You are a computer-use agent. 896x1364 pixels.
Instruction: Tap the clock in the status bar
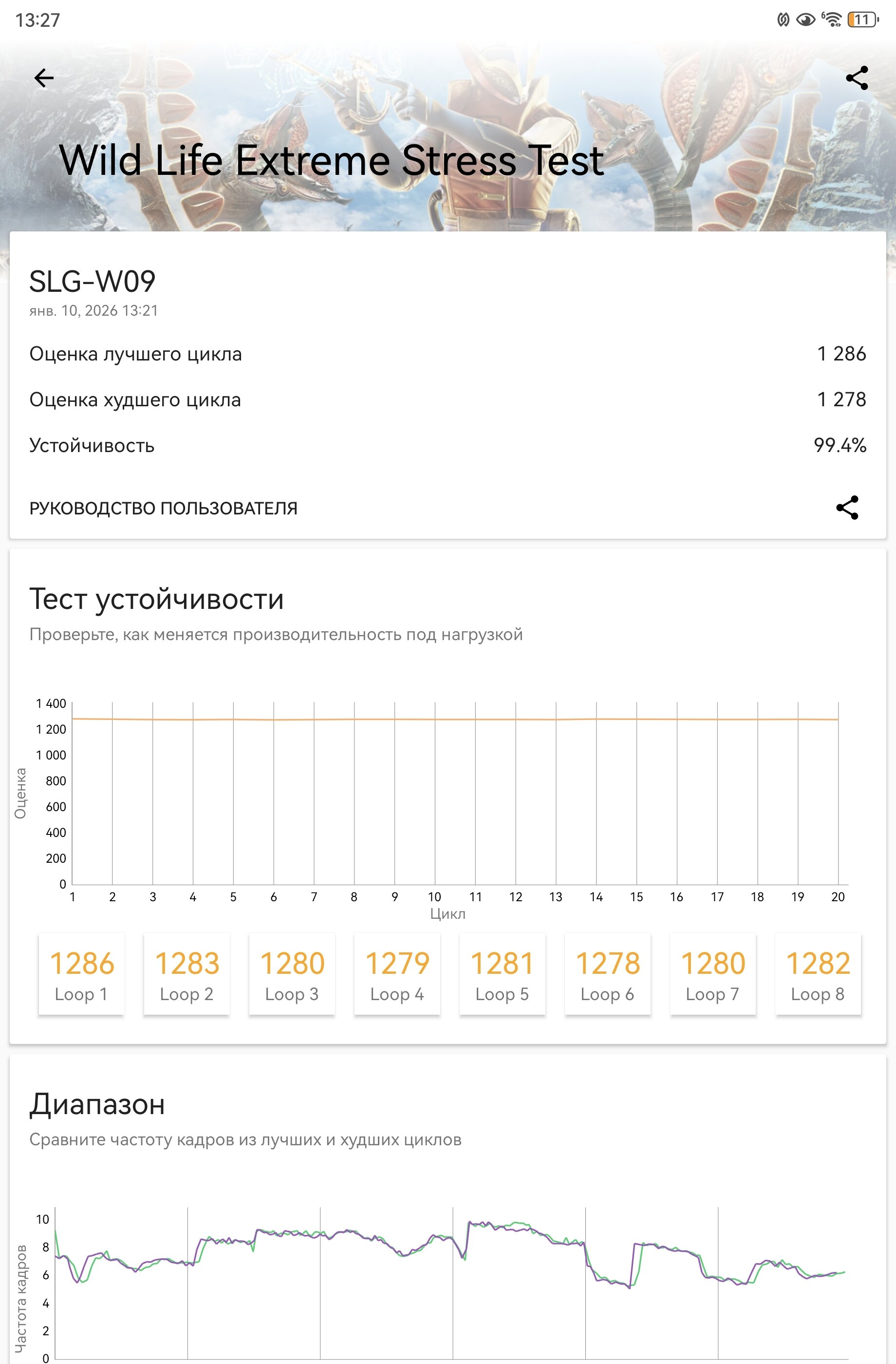click(x=38, y=20)
